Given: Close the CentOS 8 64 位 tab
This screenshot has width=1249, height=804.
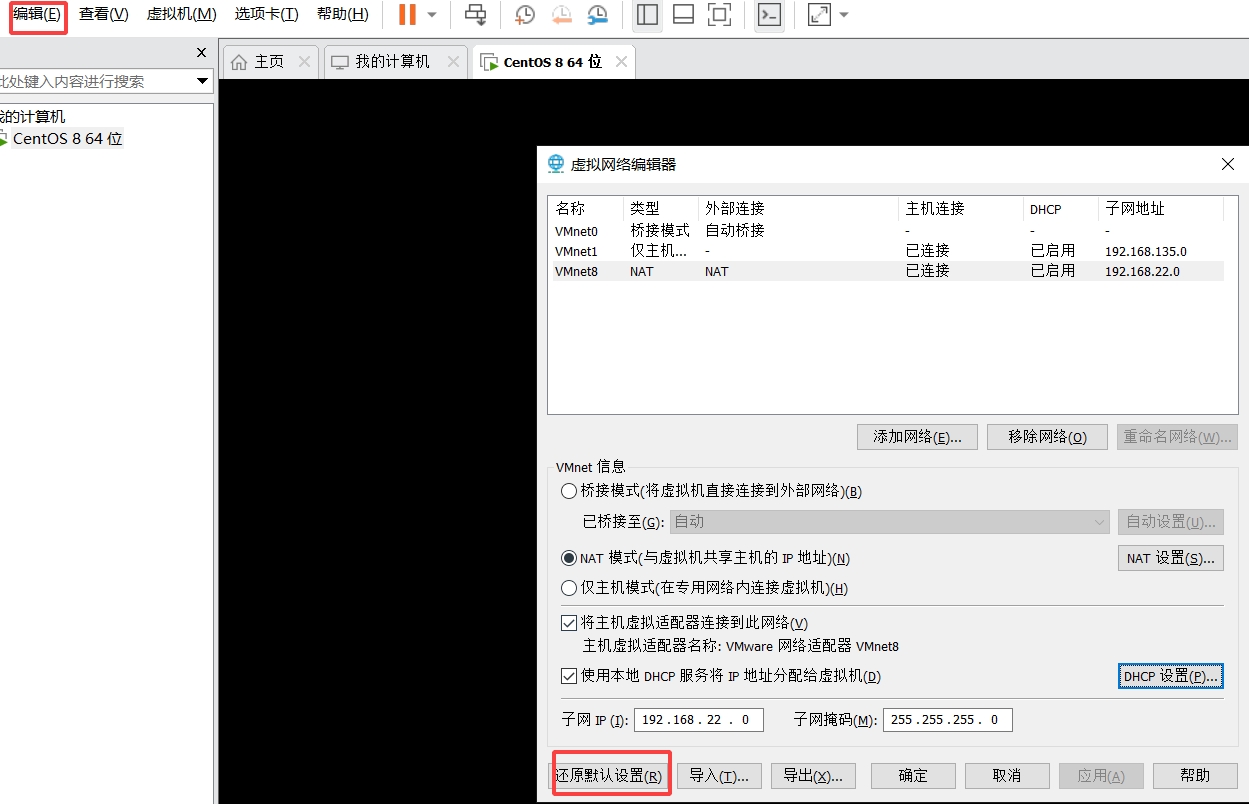Looking at the screenshot, I should pos(621,62).
